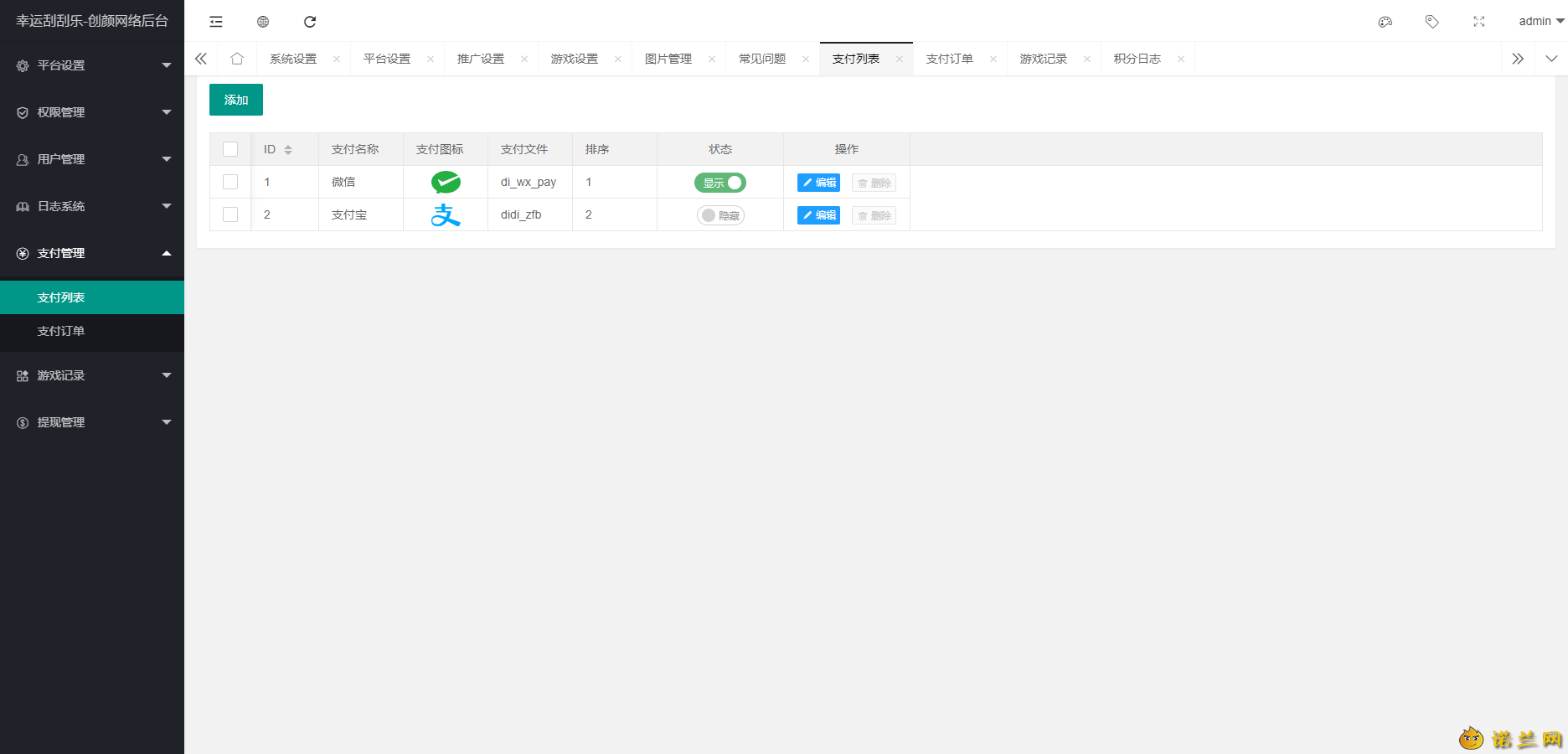Expand the 平台设置 sidebar menu
This screenshot has height=754, width=1568.
[92, 65]
